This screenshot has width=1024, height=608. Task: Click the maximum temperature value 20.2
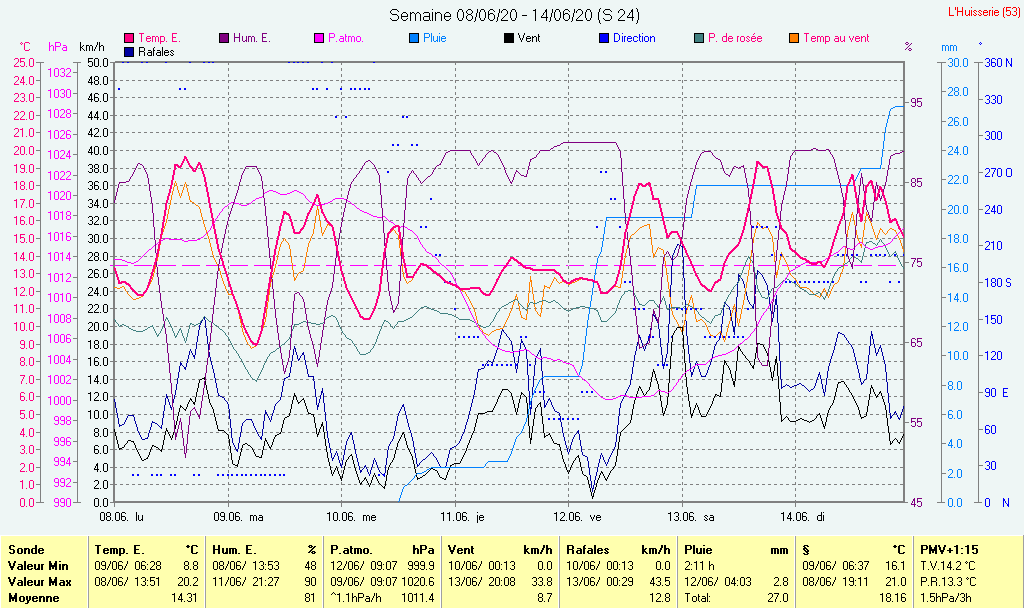click(x=188, y=582)
